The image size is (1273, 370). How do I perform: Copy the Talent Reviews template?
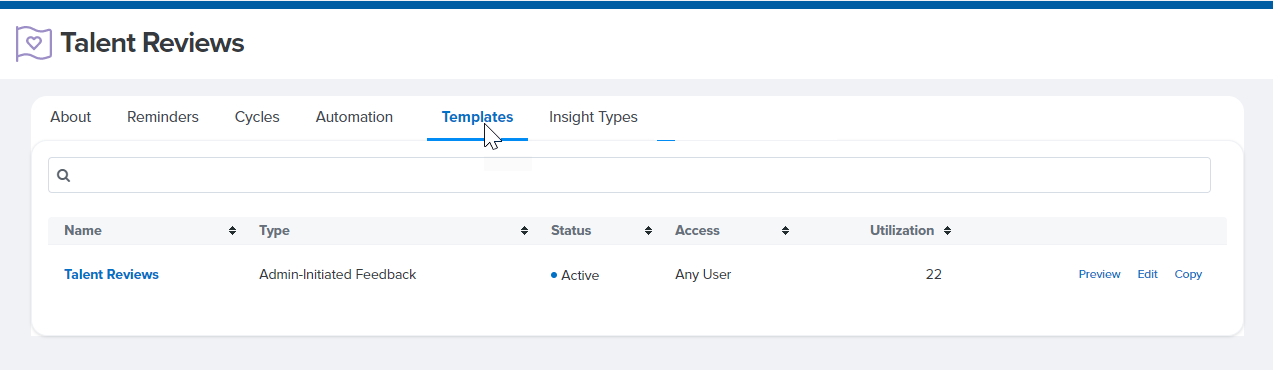pos(1188,274)
